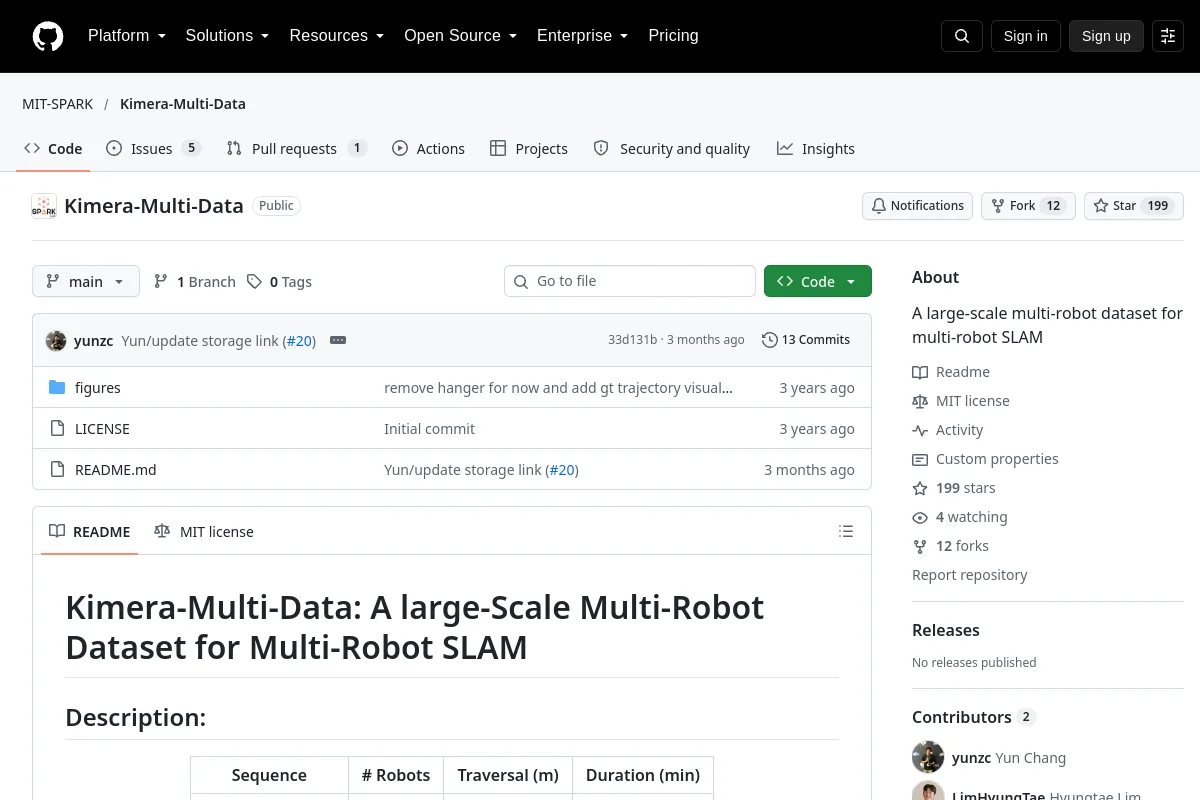Open Kimera-Multi-Data breadcrumb link
This screenshot has width=1200, height=800.
pyautogui.click(x=183, y=104)
